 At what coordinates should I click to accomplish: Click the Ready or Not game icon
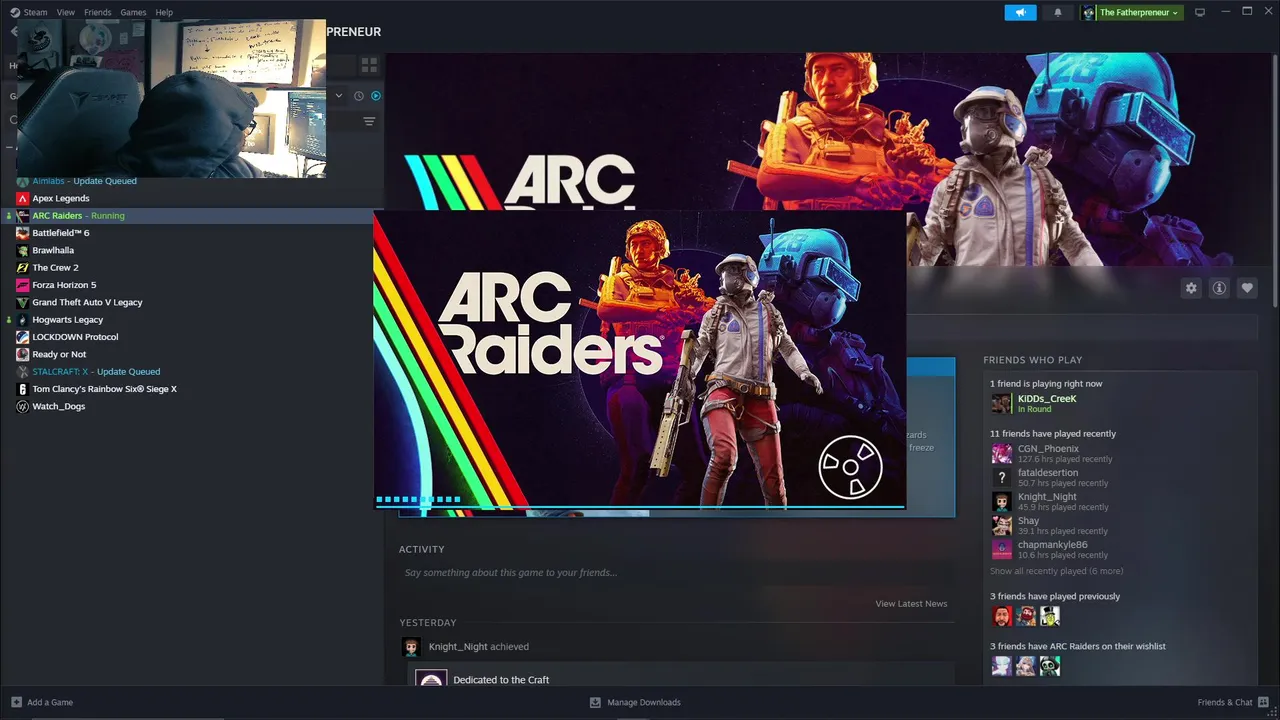tap(23, 354)
